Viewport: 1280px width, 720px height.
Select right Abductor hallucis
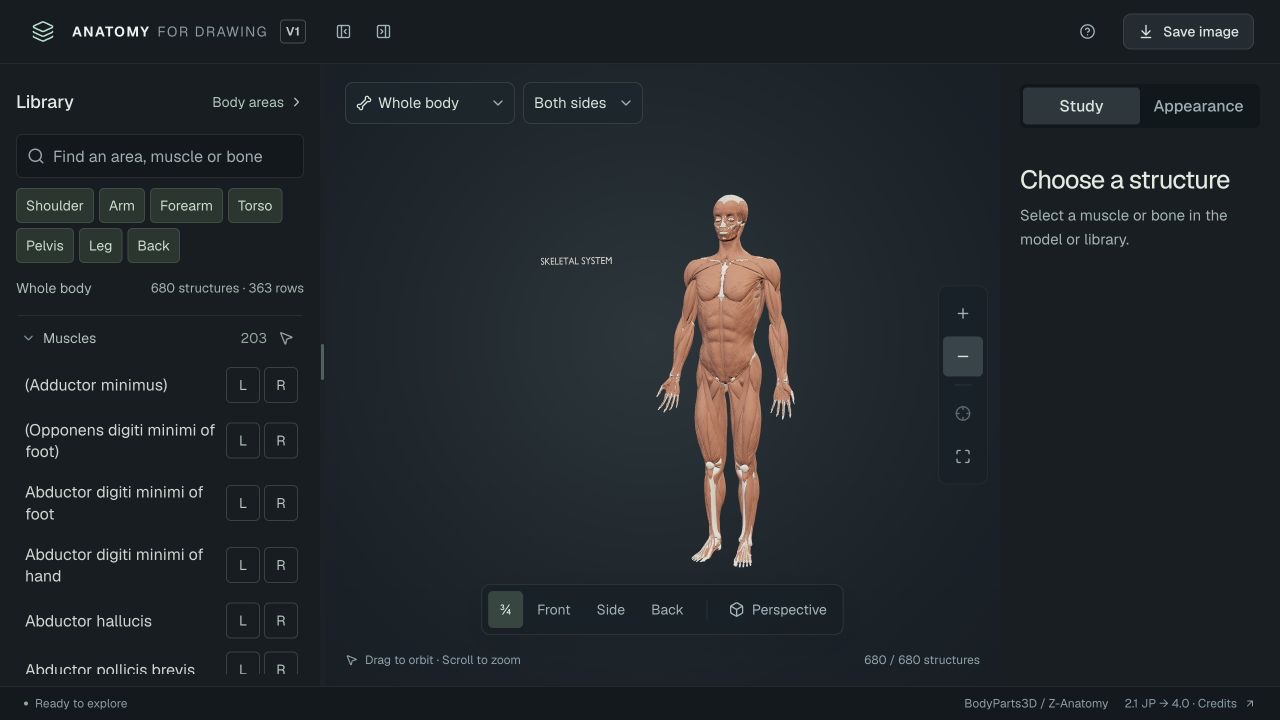coord(281,621)
